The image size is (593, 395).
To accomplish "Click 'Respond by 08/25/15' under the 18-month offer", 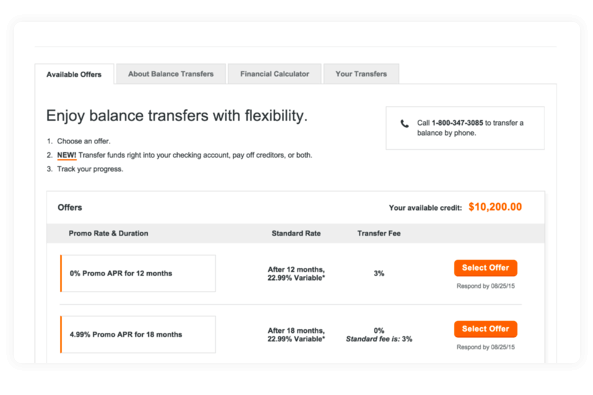I will click(486, 347).
